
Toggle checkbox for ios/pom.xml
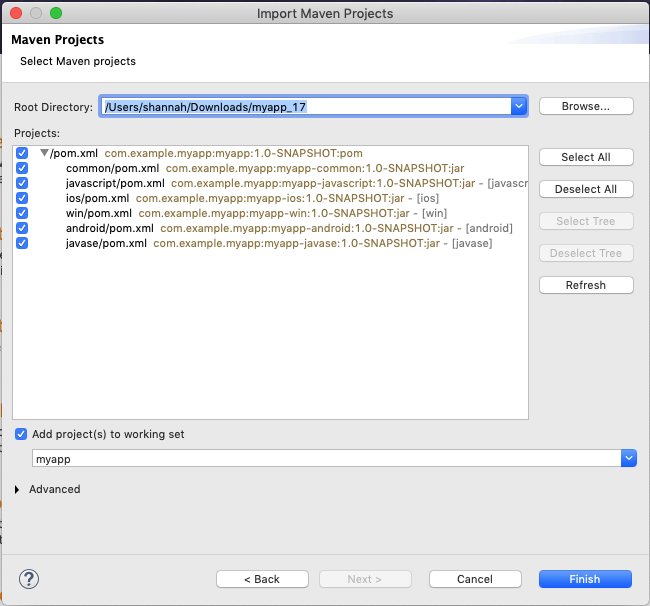point(22,198)
